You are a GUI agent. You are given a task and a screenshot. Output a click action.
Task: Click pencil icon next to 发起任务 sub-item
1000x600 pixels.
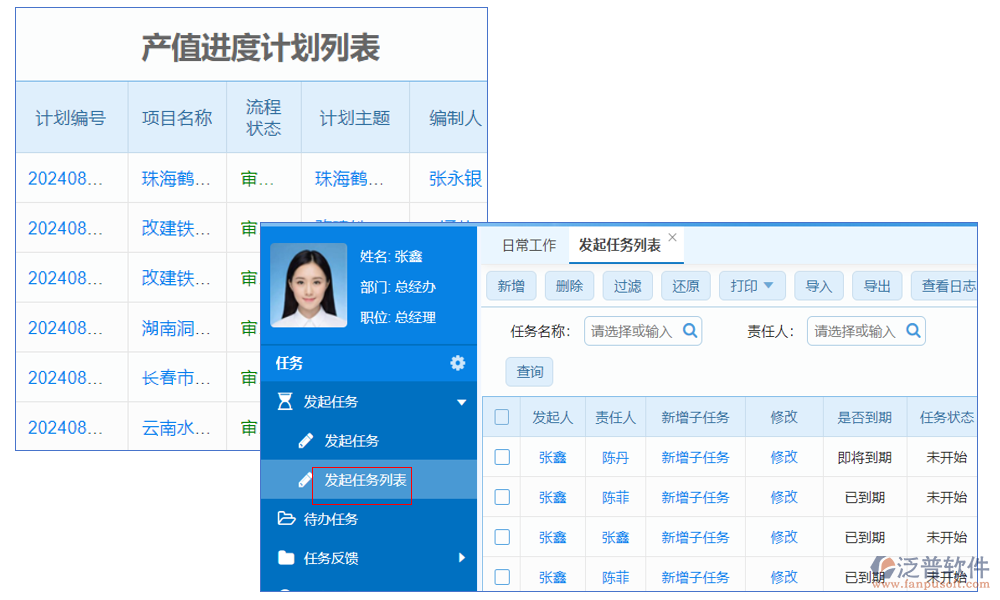click(305, 441)
